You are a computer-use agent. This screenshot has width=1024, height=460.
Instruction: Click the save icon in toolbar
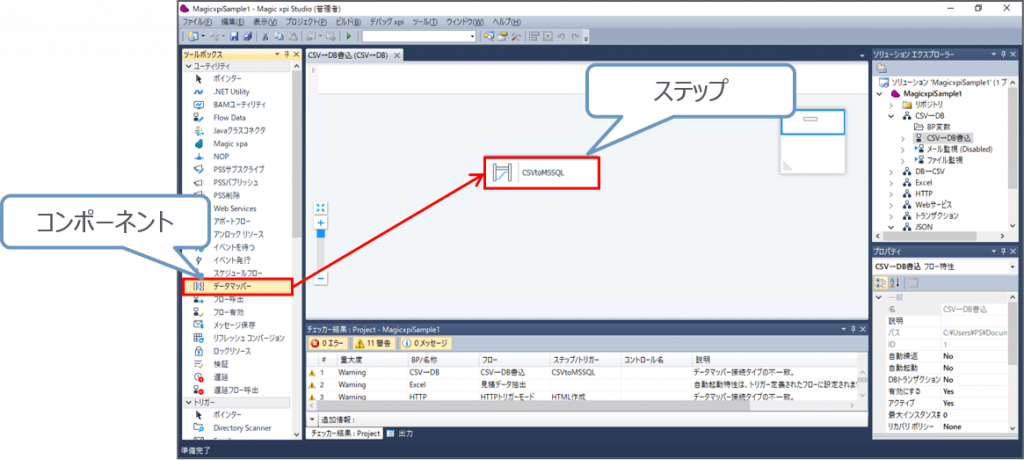(234, 36)
